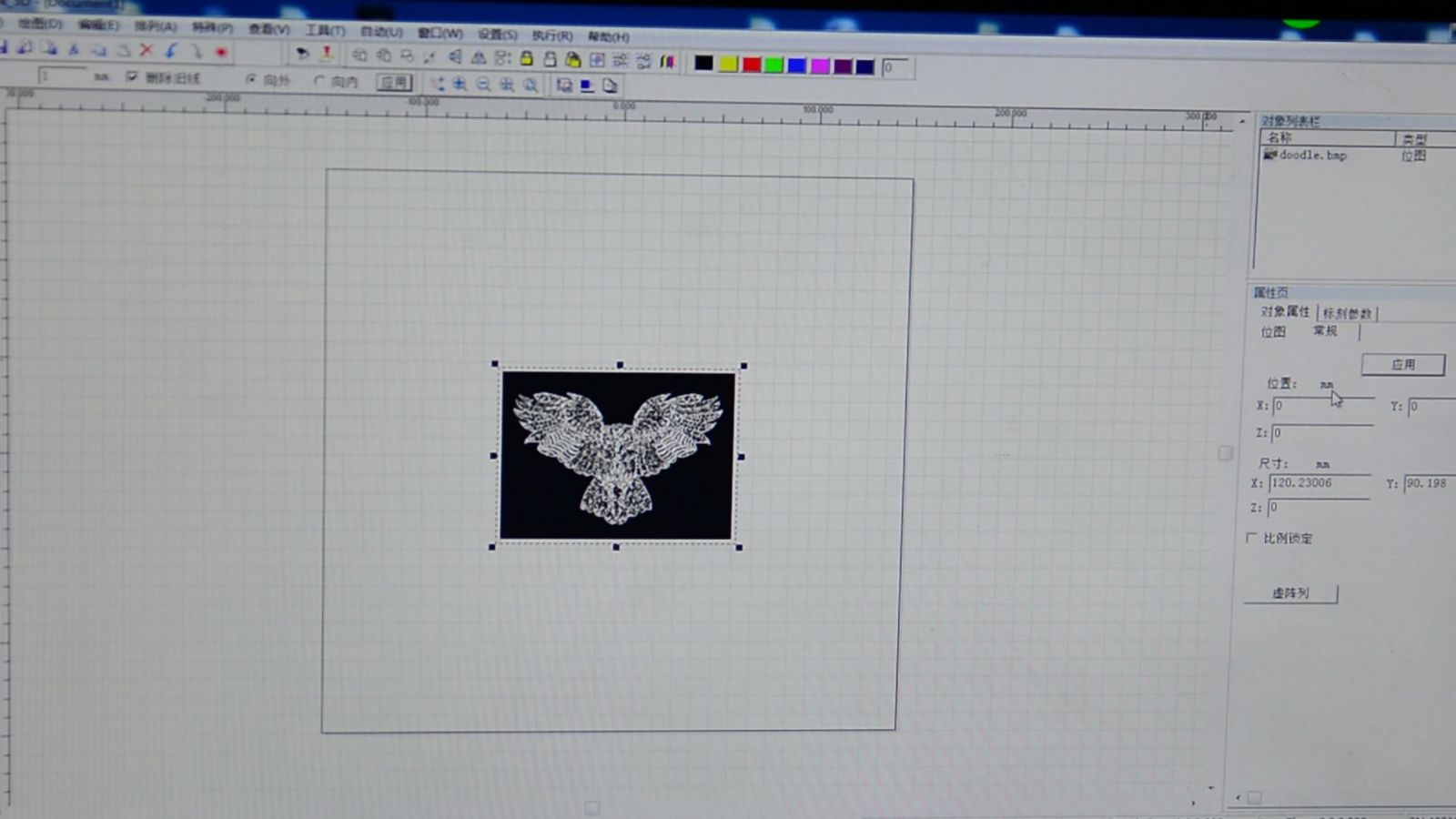1456x819 pixels.
Task: Pick the dark navy color swatch
Action: click(x=864, y=66)
